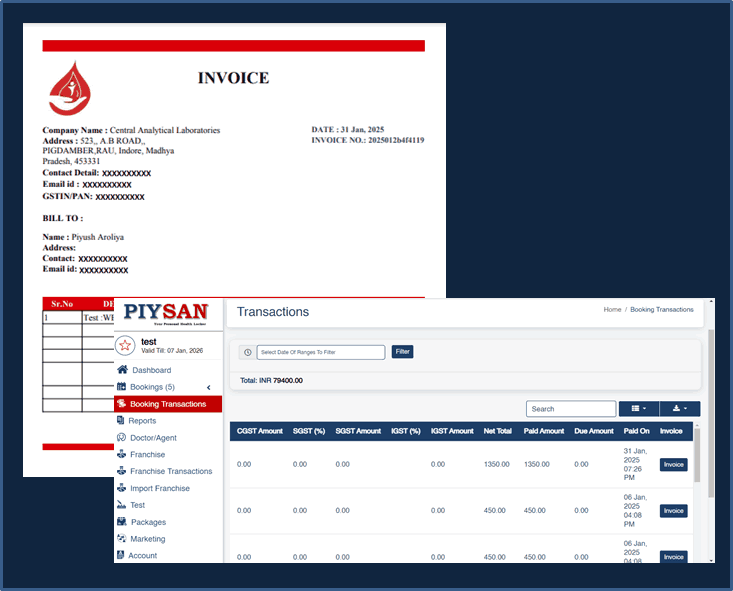Sort by SGST (%) column header

coord(309,431)
